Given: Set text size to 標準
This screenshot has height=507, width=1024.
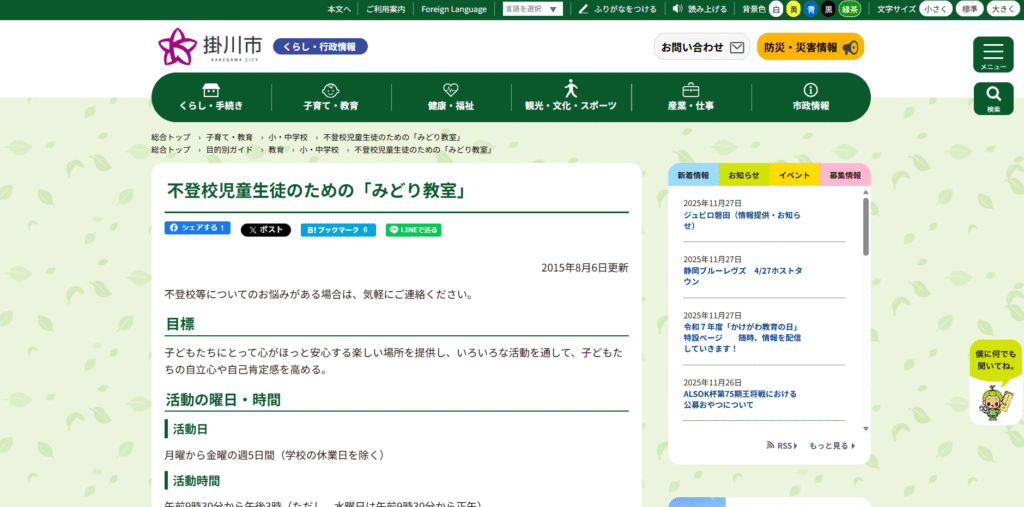Looking at the screenshot, I should [970, 9].
